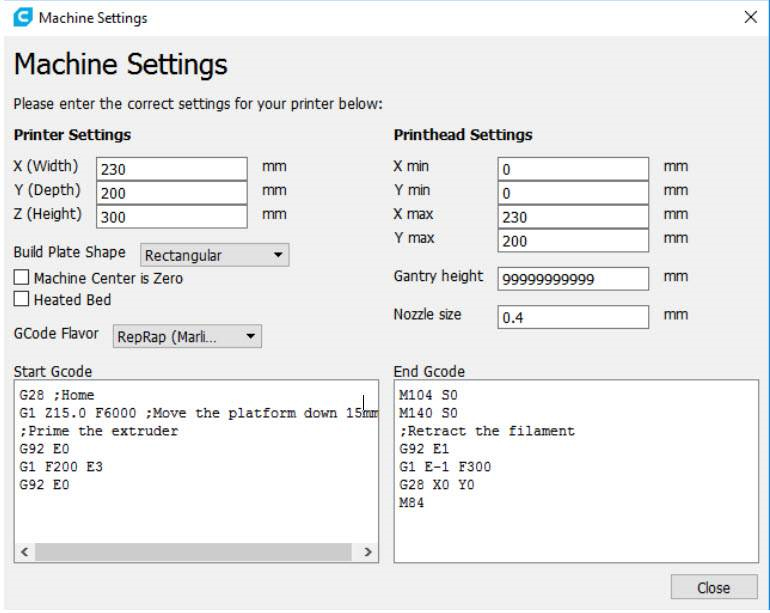Click Start Gcode scrollbar left arrow
Image resolution: width=770 pixels, height=613 pixels.
(x=25, y=552)
